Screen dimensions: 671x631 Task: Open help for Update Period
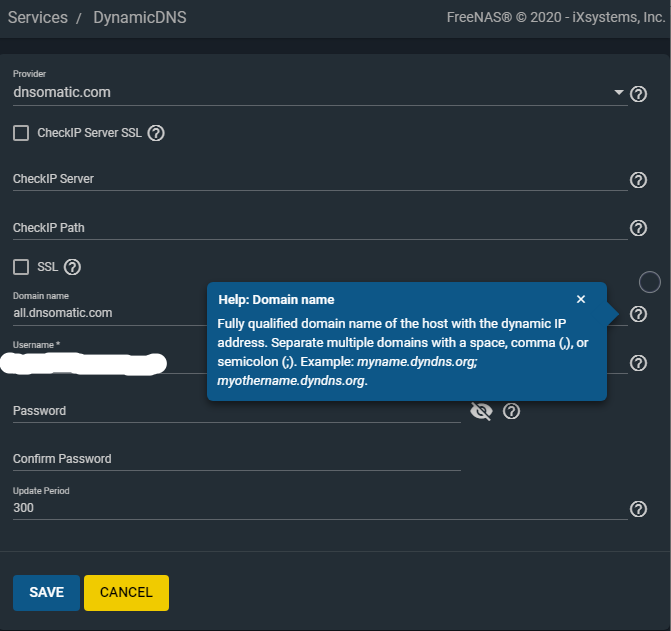coord(638,509)
